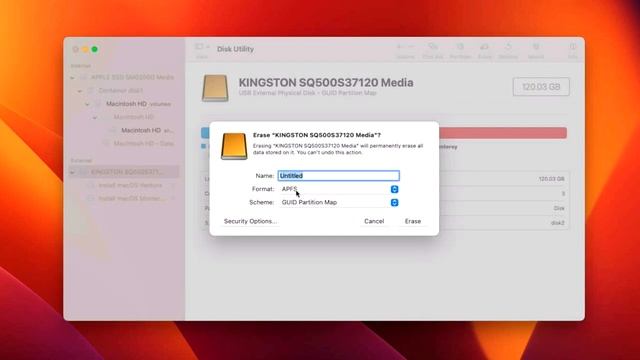Click the yellow minimize window button

click(x=85, y=49)
